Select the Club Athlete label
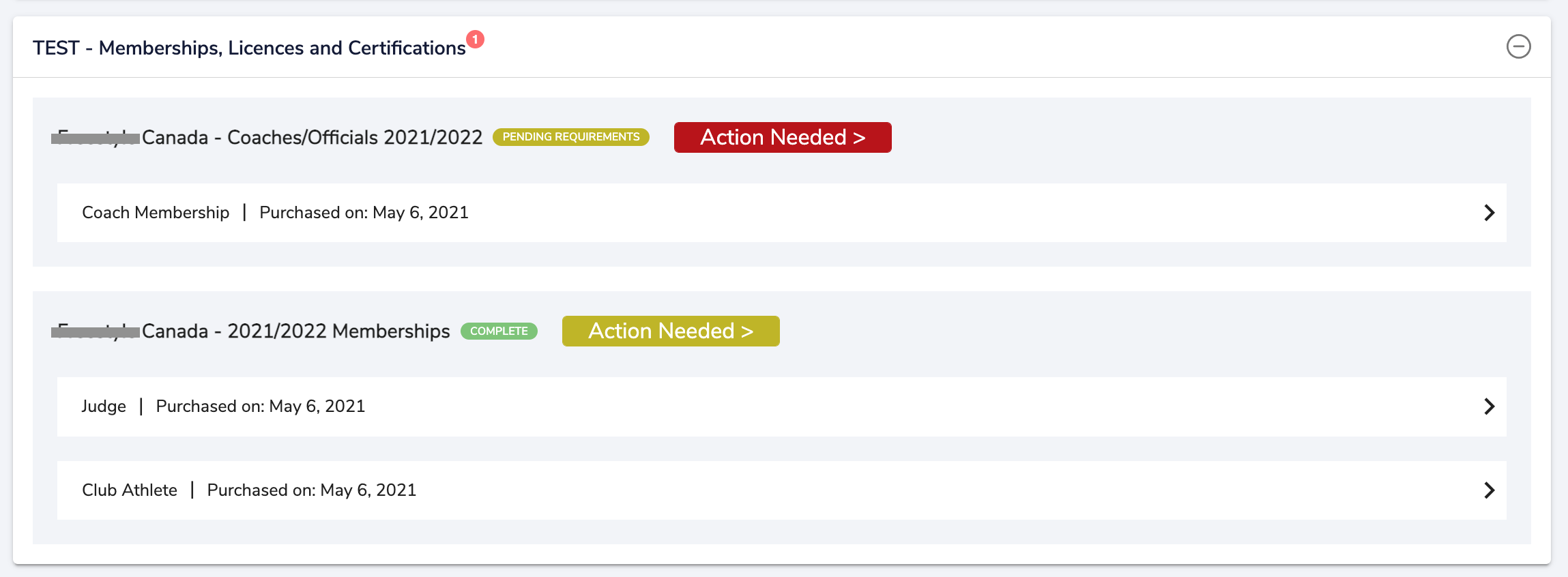 (130, 490)
